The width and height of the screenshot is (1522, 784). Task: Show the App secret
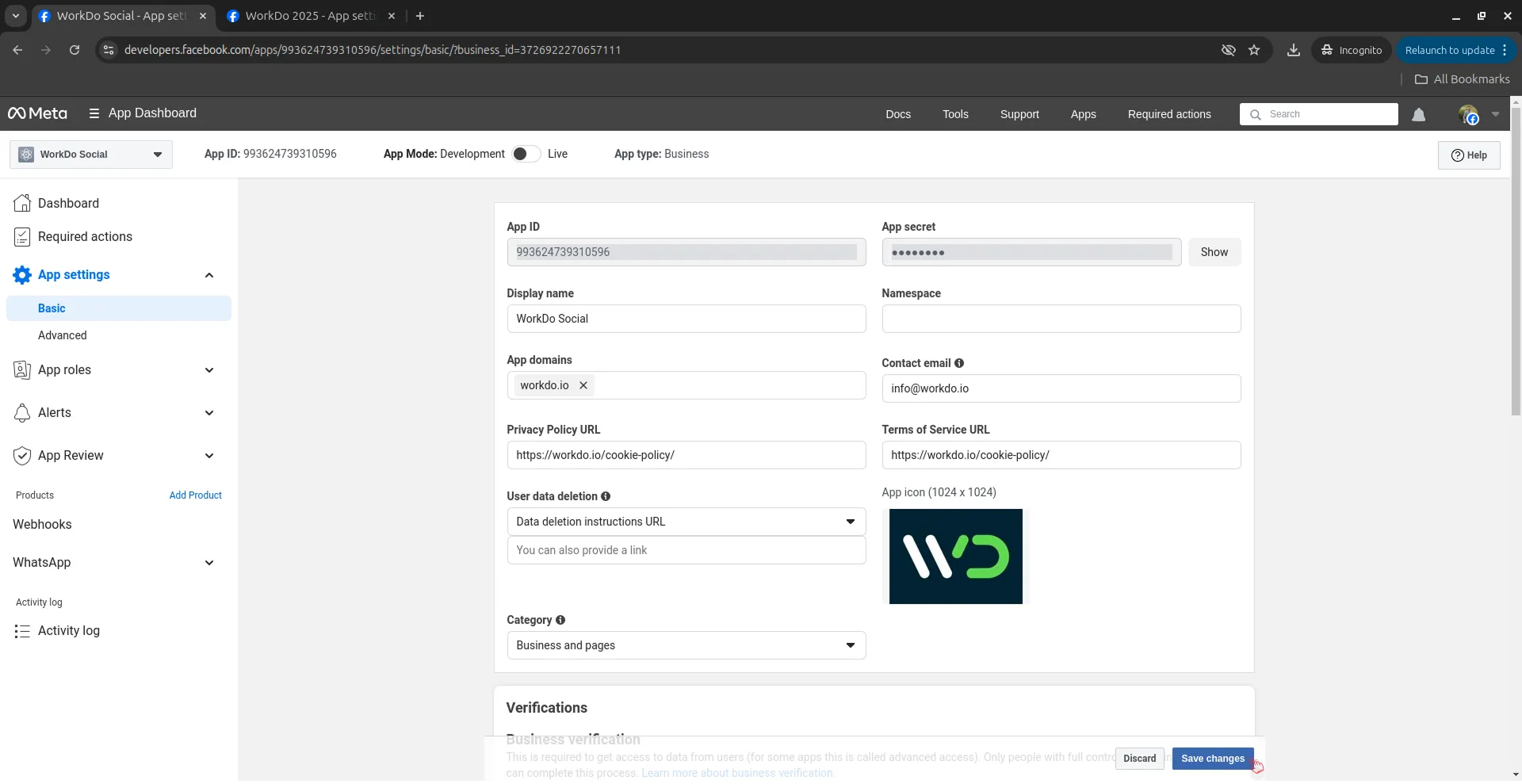point(1214,252)
